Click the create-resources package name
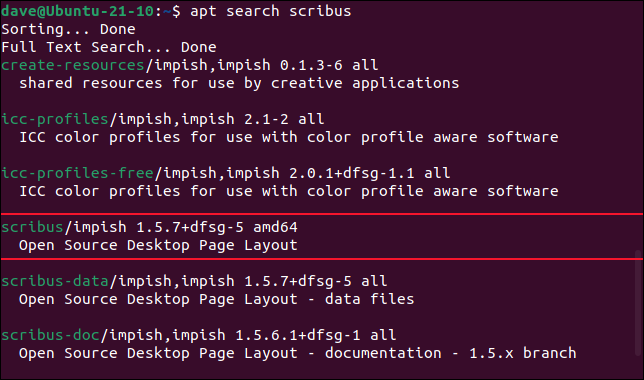The height and width of the screenshot is (380, 644). coord(73,65)
